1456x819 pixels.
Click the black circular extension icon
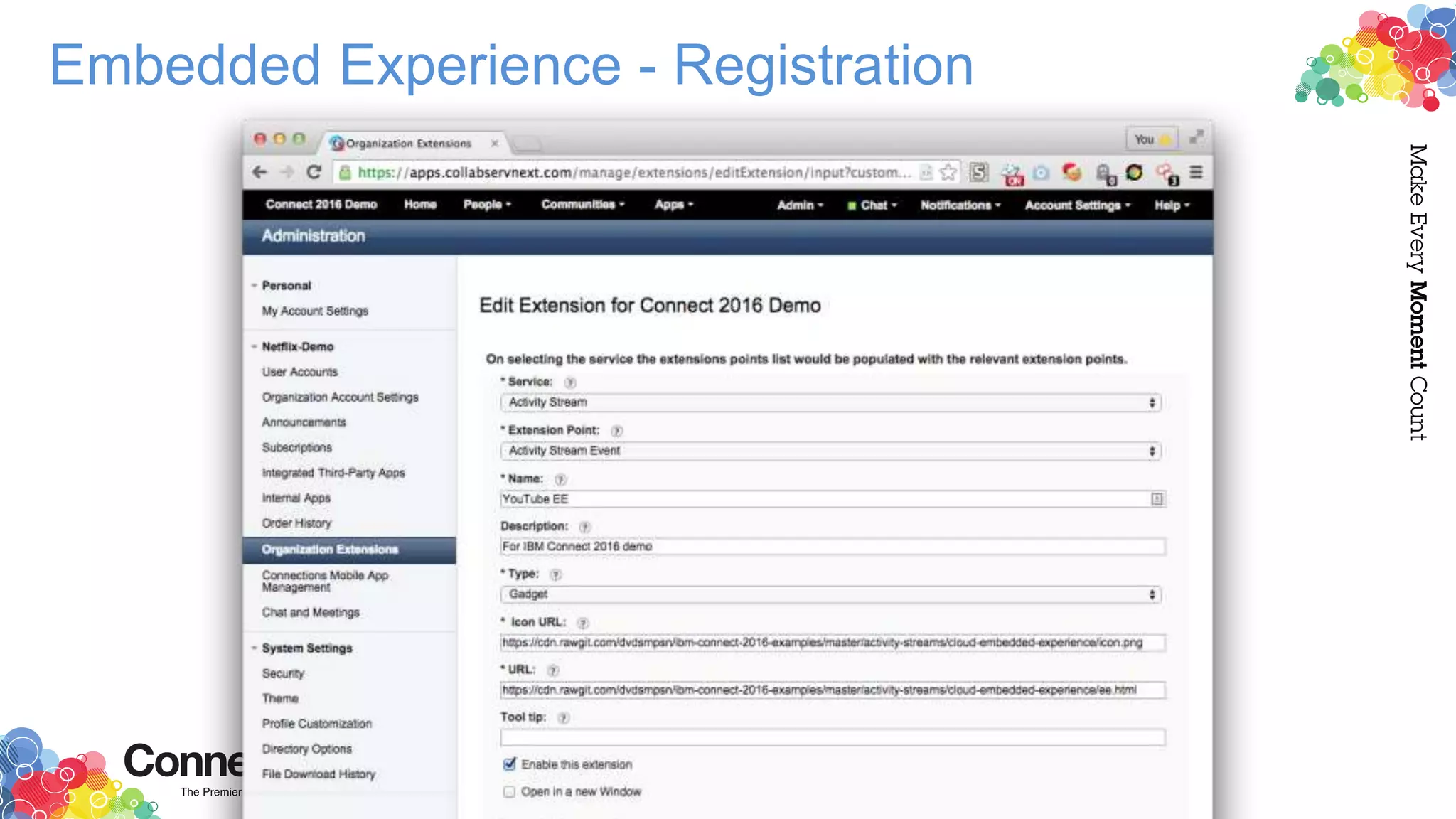(x=1135, y=172)
